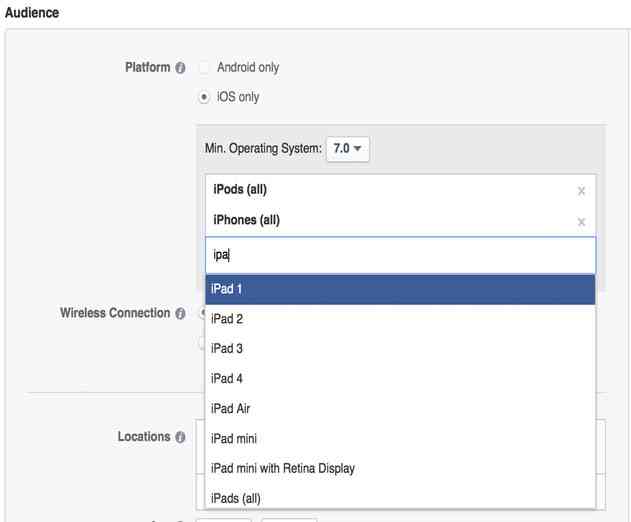
Task: Click the iPods (all) selected device entry
Action: 240,190
